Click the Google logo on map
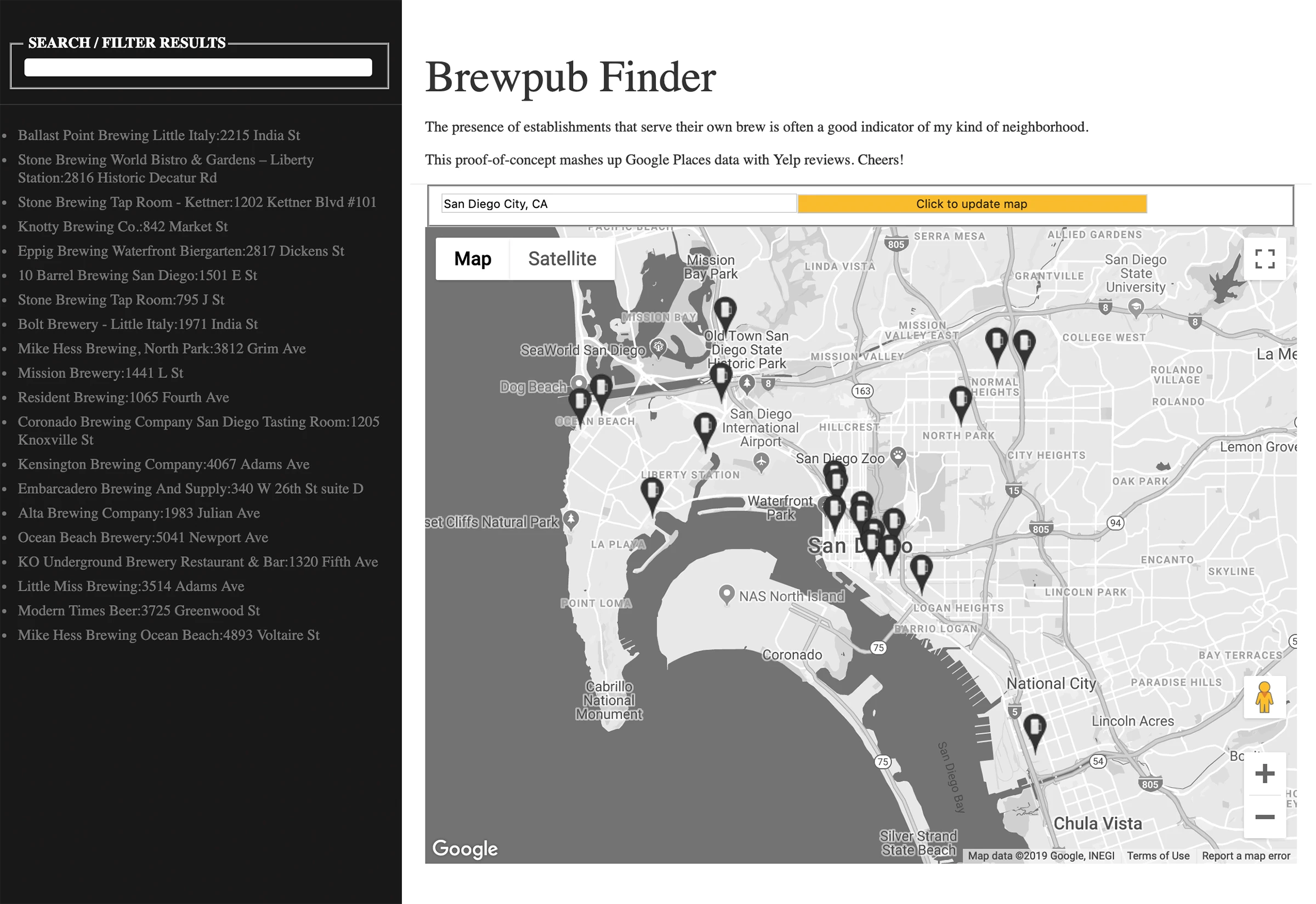This screenshot has height=904, width=1316. pyautogui.click(x=467, y=850)
